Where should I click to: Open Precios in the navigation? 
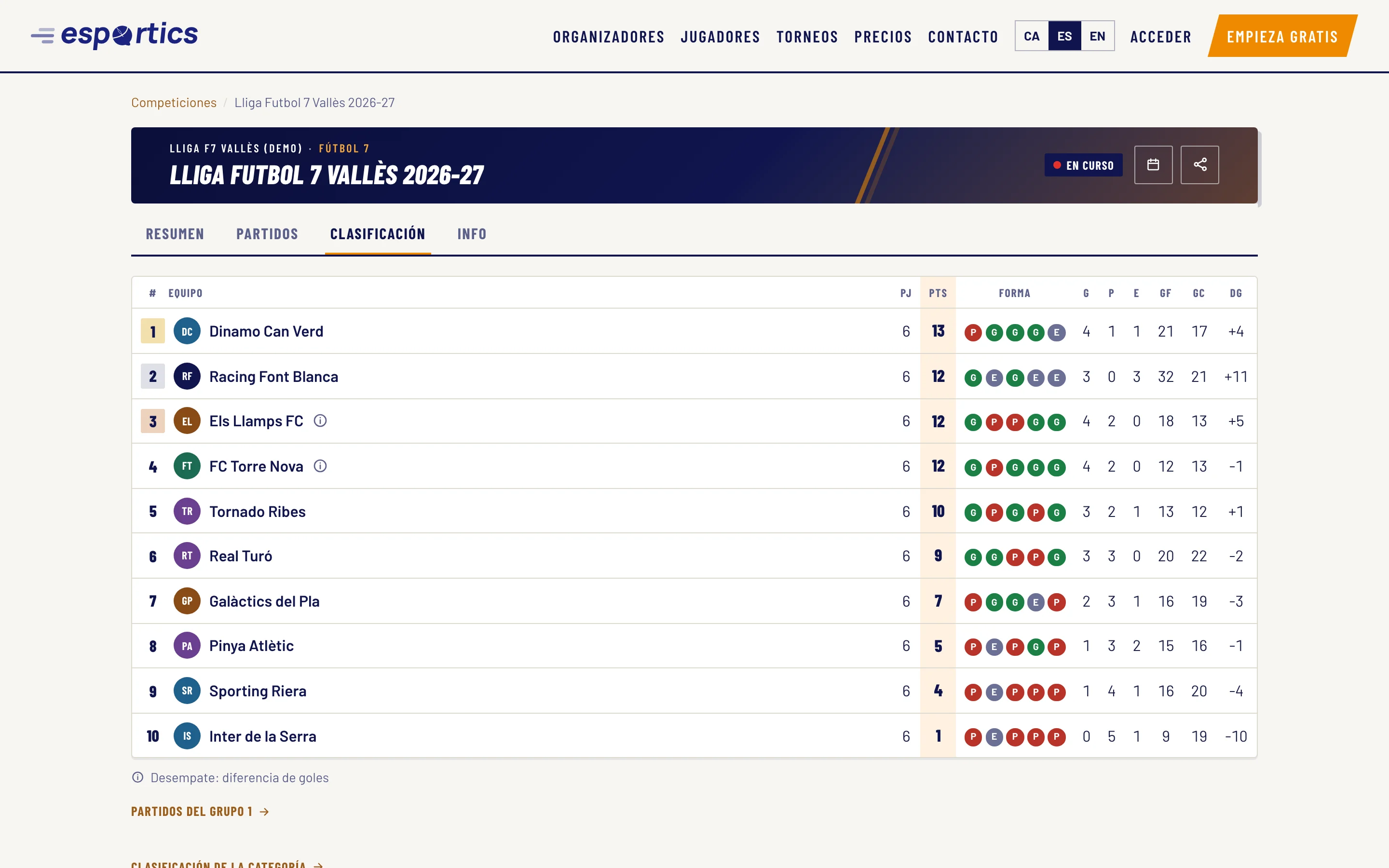pos(883,37)
